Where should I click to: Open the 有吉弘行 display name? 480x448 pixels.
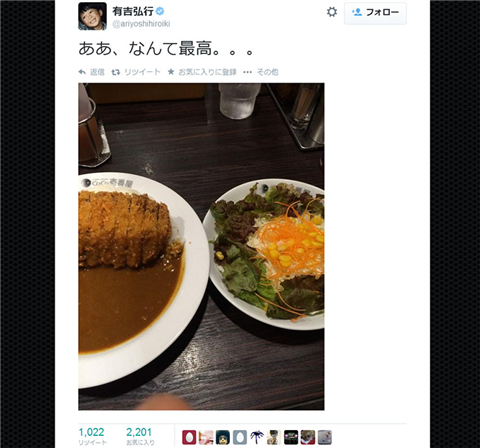[132, 11]
